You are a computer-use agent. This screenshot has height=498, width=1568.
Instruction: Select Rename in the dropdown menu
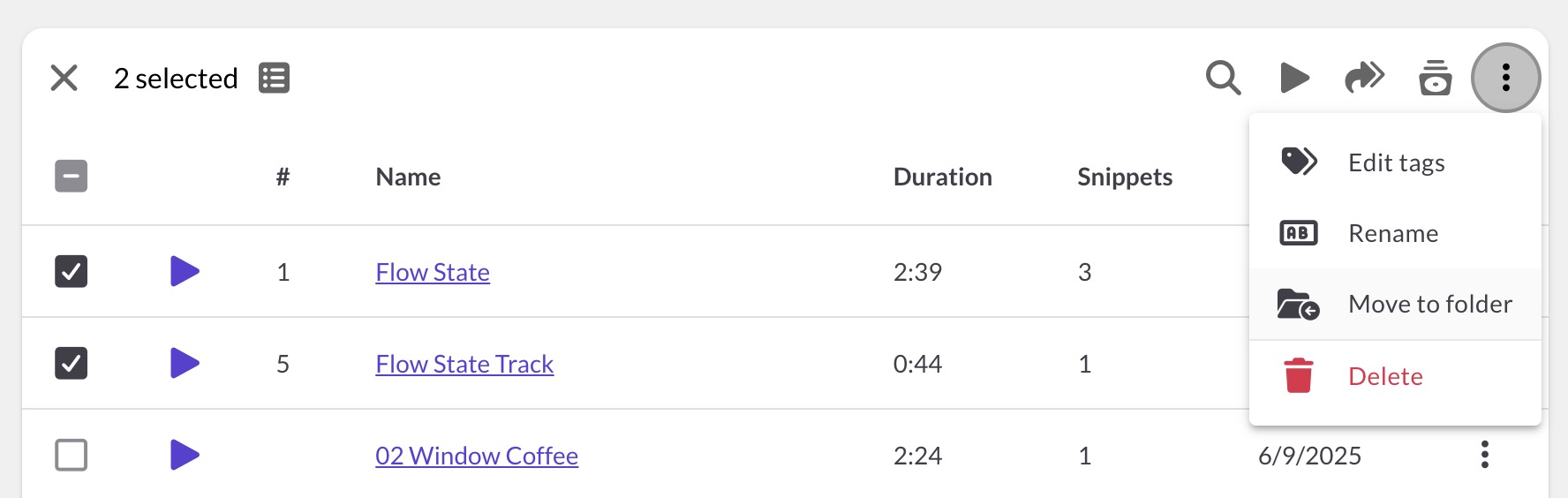(1393, 233)
